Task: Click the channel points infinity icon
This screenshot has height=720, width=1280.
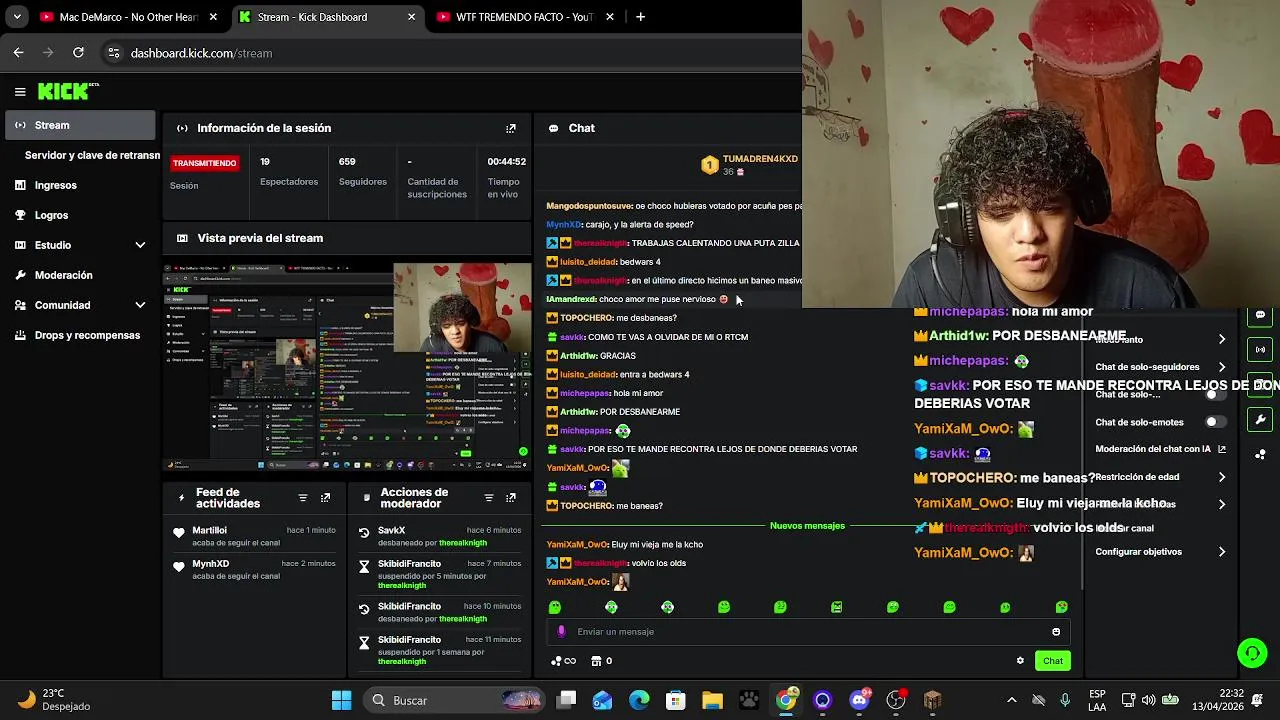Action: [x=564, y=660]
